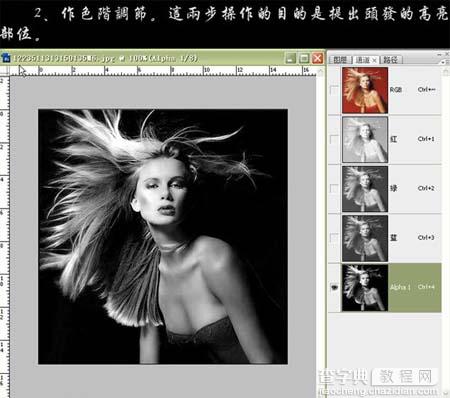Select the channel labeled 红
The height and width of the screenshot is (398, 450).
[394, 139]
